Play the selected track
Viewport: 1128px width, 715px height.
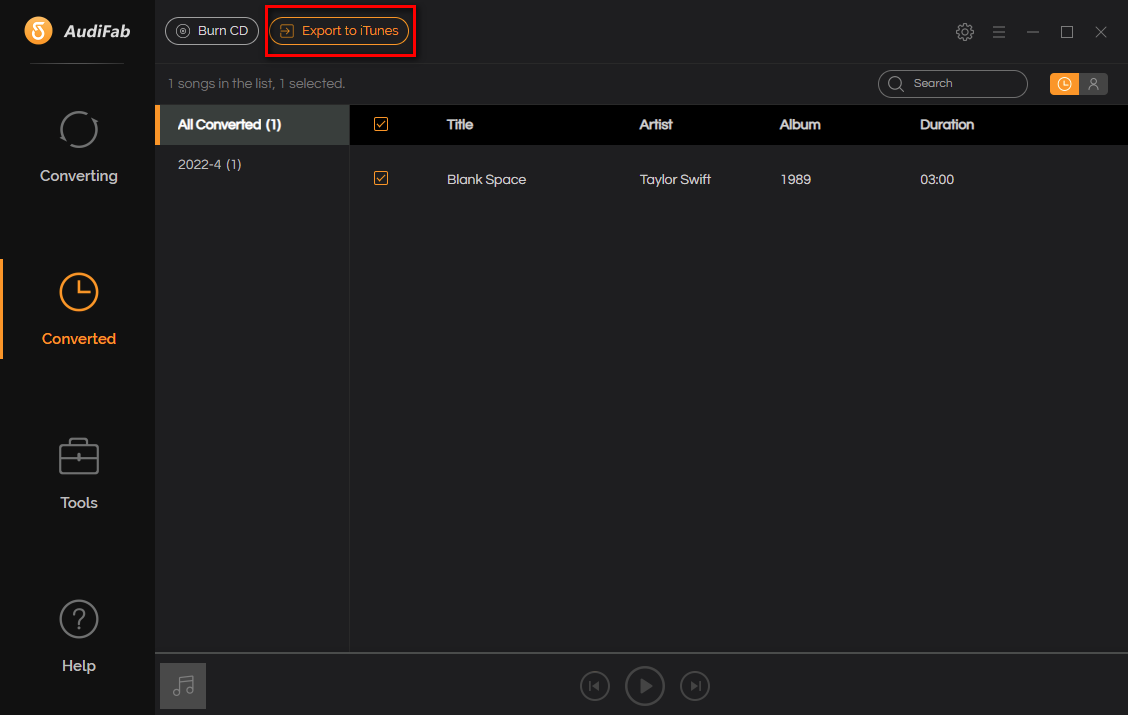coord(645,686)
